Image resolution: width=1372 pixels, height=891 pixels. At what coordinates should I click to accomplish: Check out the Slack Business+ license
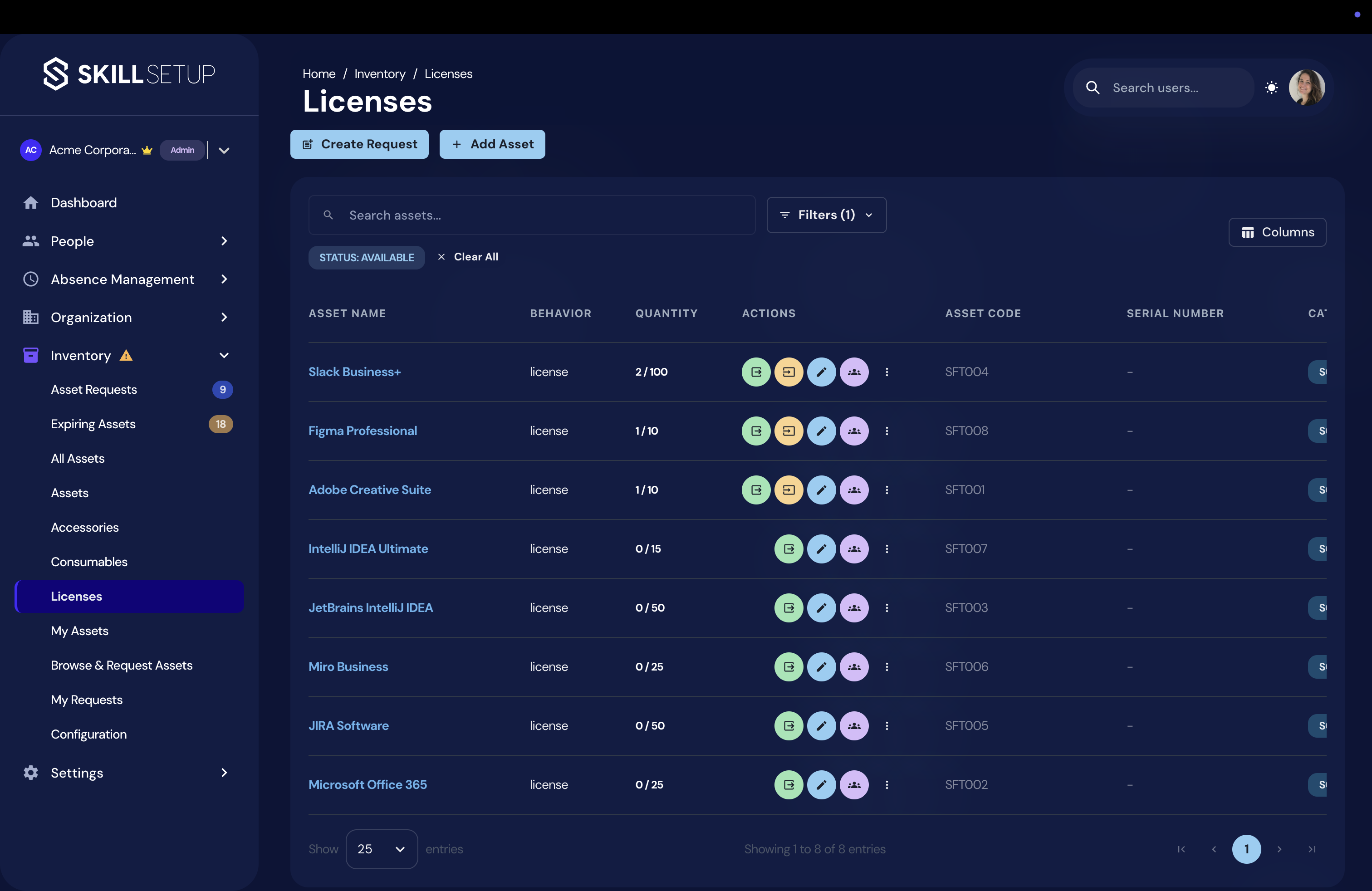click(x=756, y=372)
